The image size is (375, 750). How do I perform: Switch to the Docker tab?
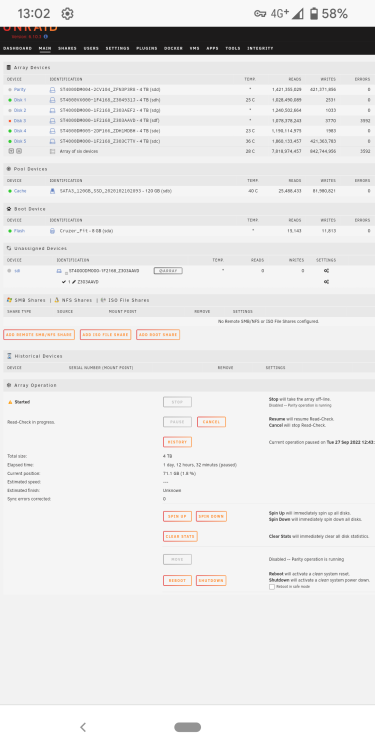173,48
